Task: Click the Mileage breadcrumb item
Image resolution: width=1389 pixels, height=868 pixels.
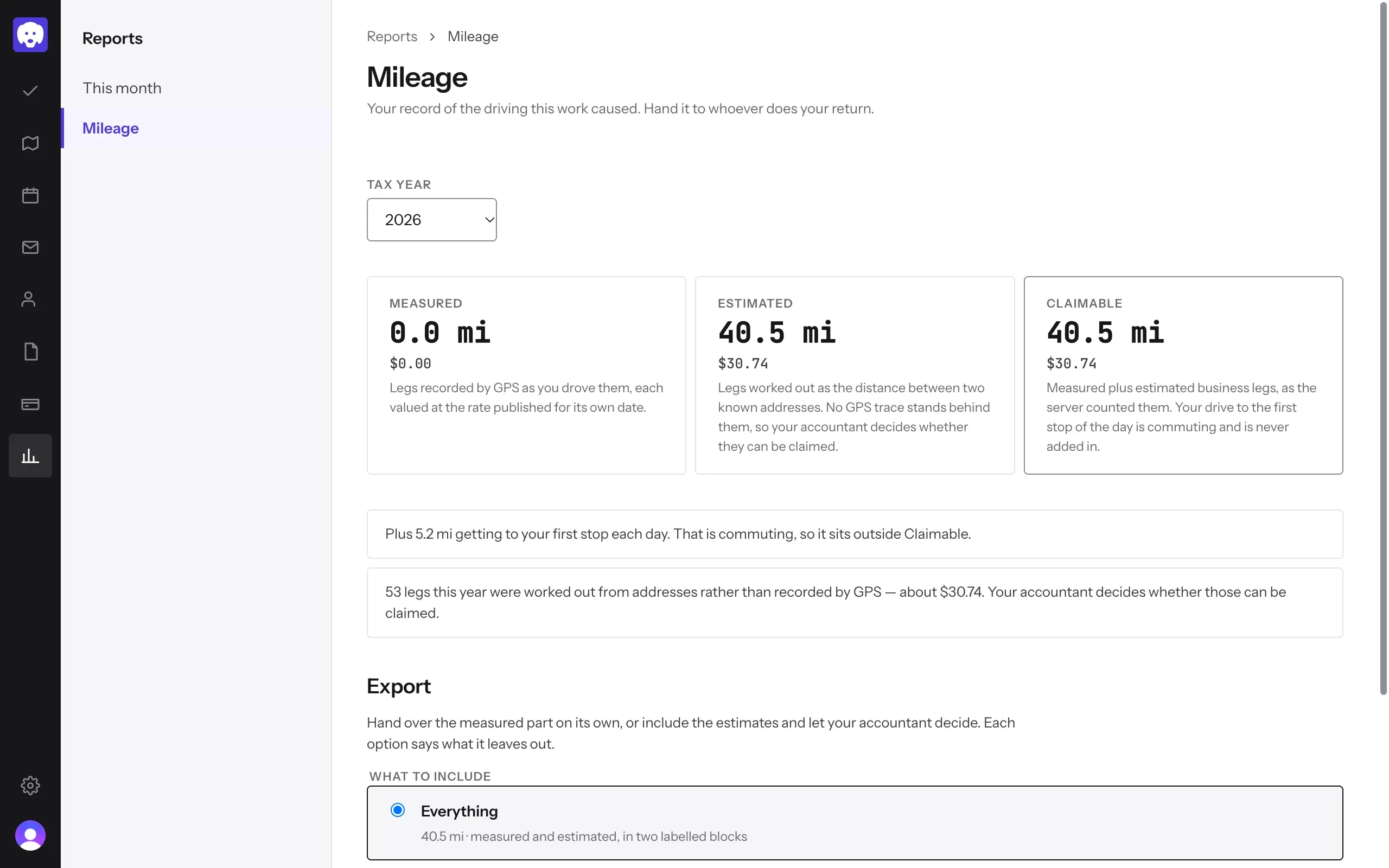Action: 473,36
